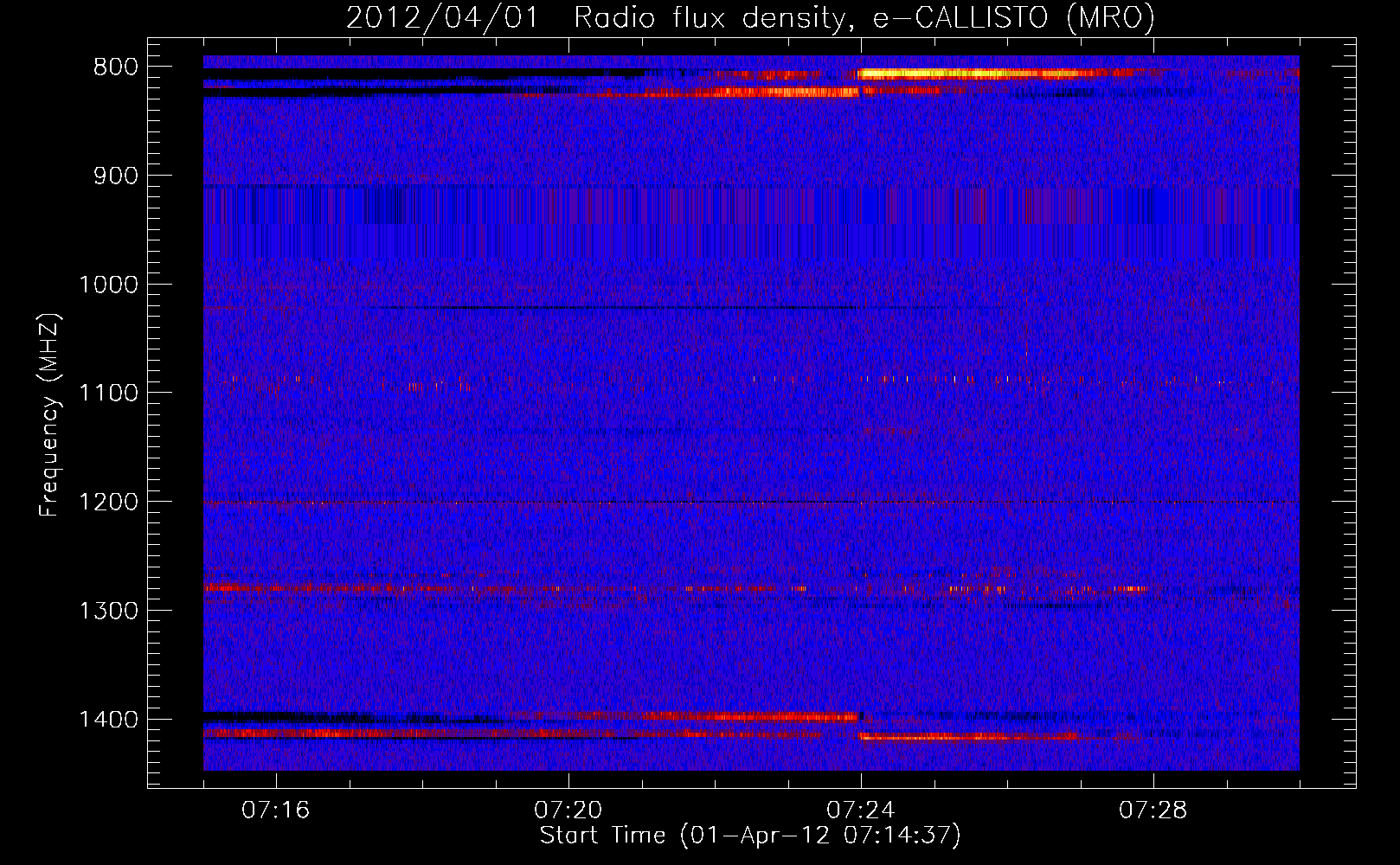
Task: Click the 'Frequency (MHZ)' axis title
Action: point(50,415)
